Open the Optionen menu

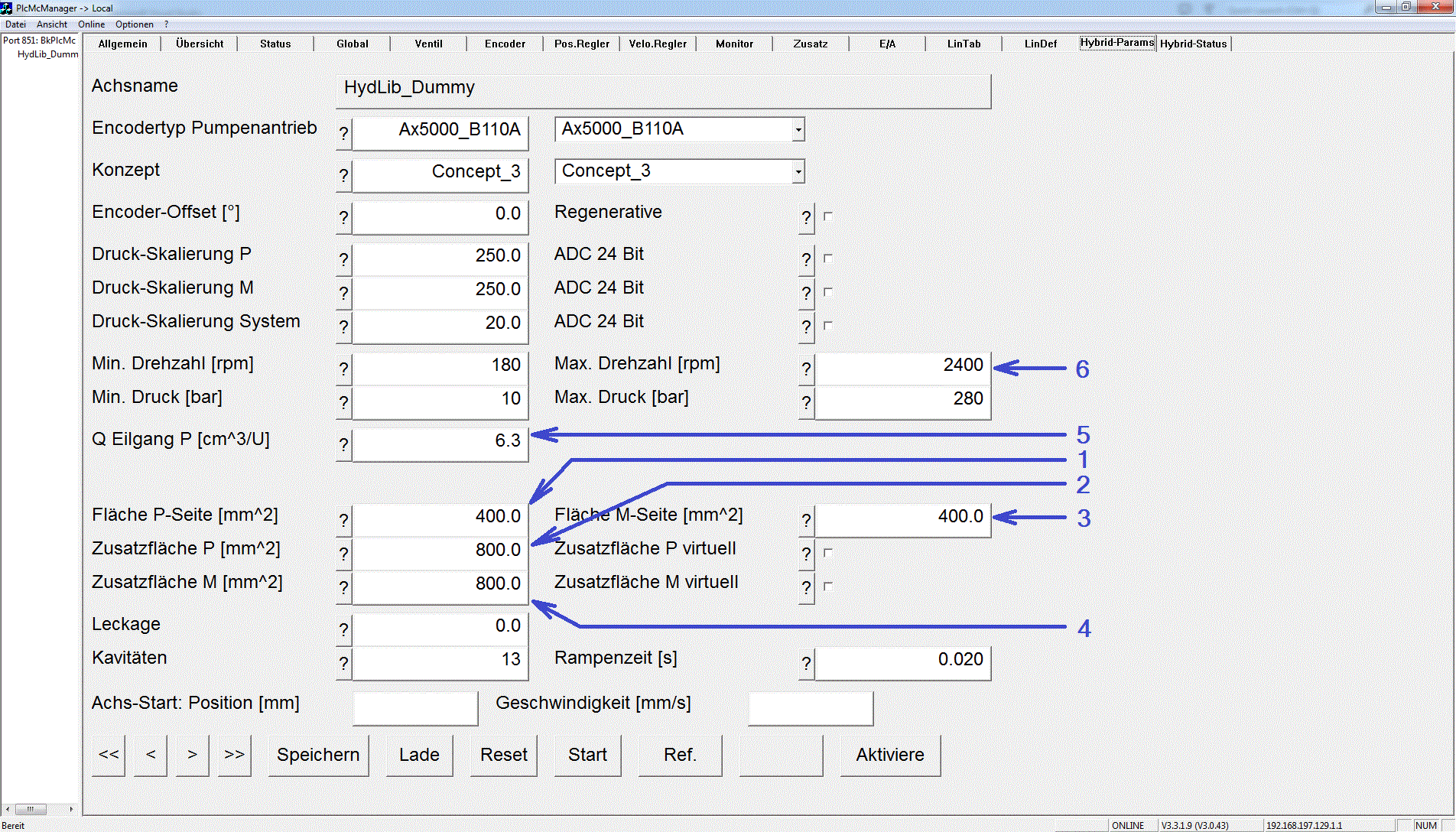[x=135, y=24]
